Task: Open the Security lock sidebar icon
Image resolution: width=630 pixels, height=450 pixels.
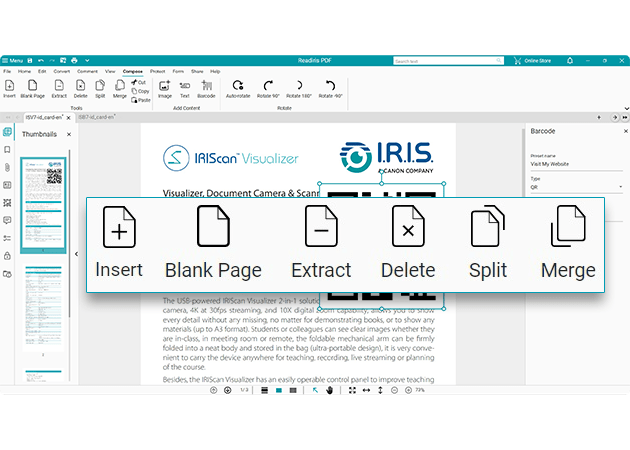Action: tap(7, 256)
